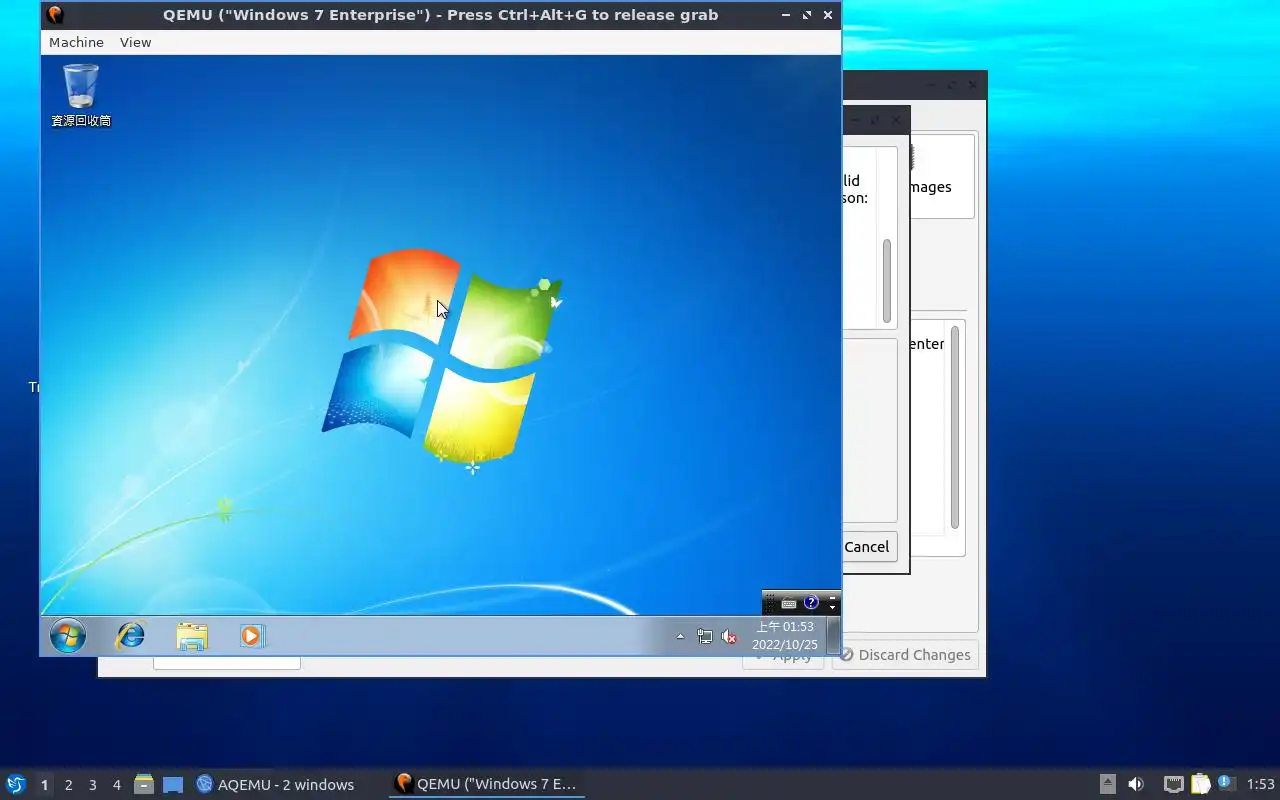
Task: Click the host network connection tray icon
Action: click(x=1174, y=785)
